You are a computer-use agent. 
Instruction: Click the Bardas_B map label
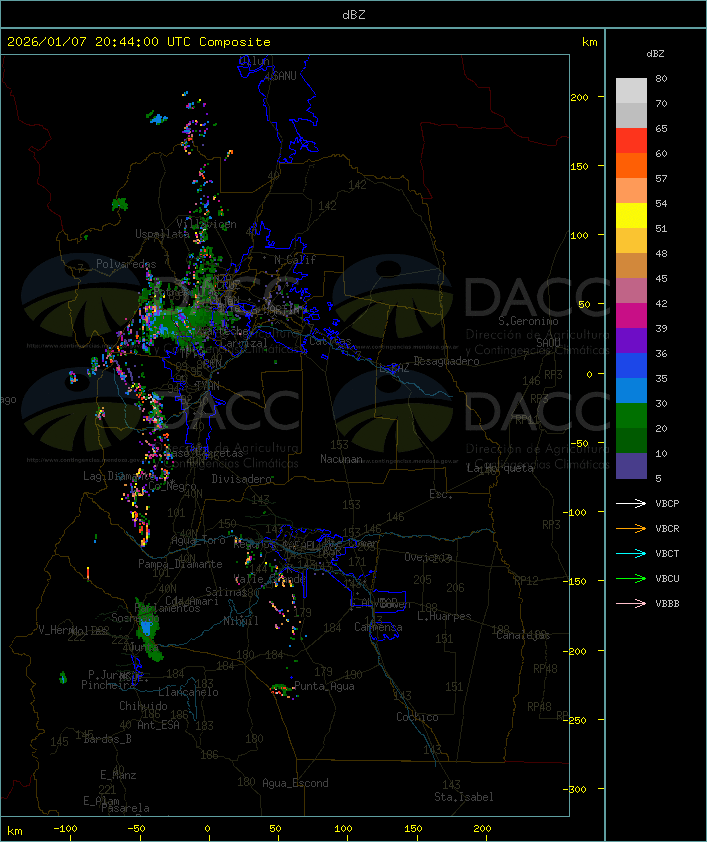click(x=108, y=739)
